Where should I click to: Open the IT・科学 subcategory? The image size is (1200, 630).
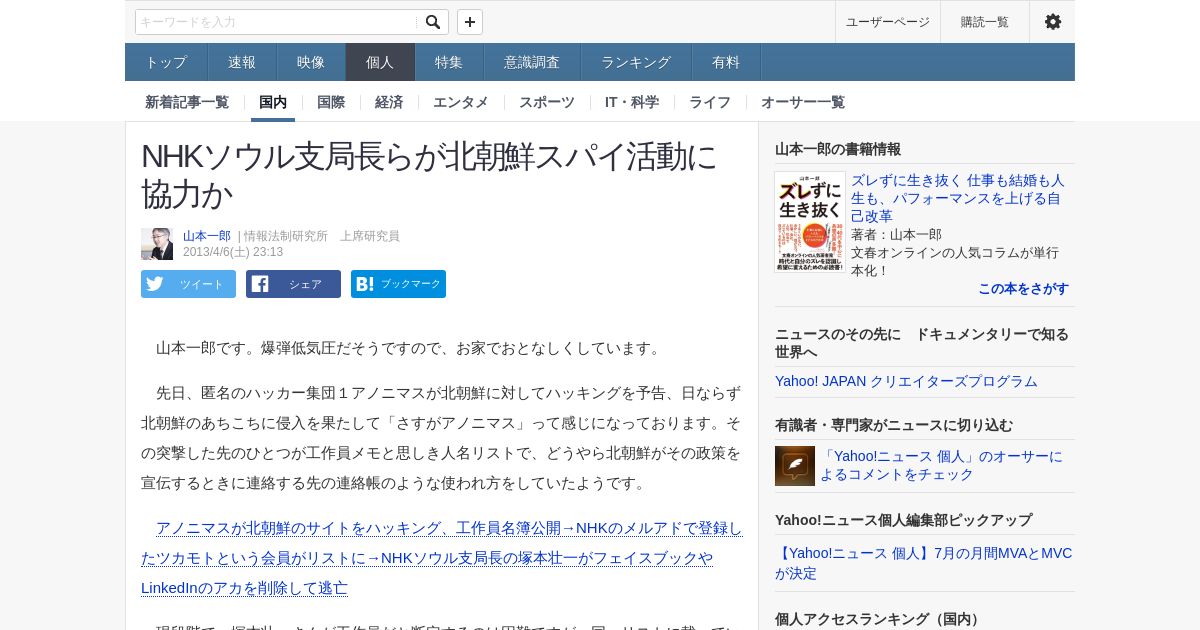coord(632,102)
